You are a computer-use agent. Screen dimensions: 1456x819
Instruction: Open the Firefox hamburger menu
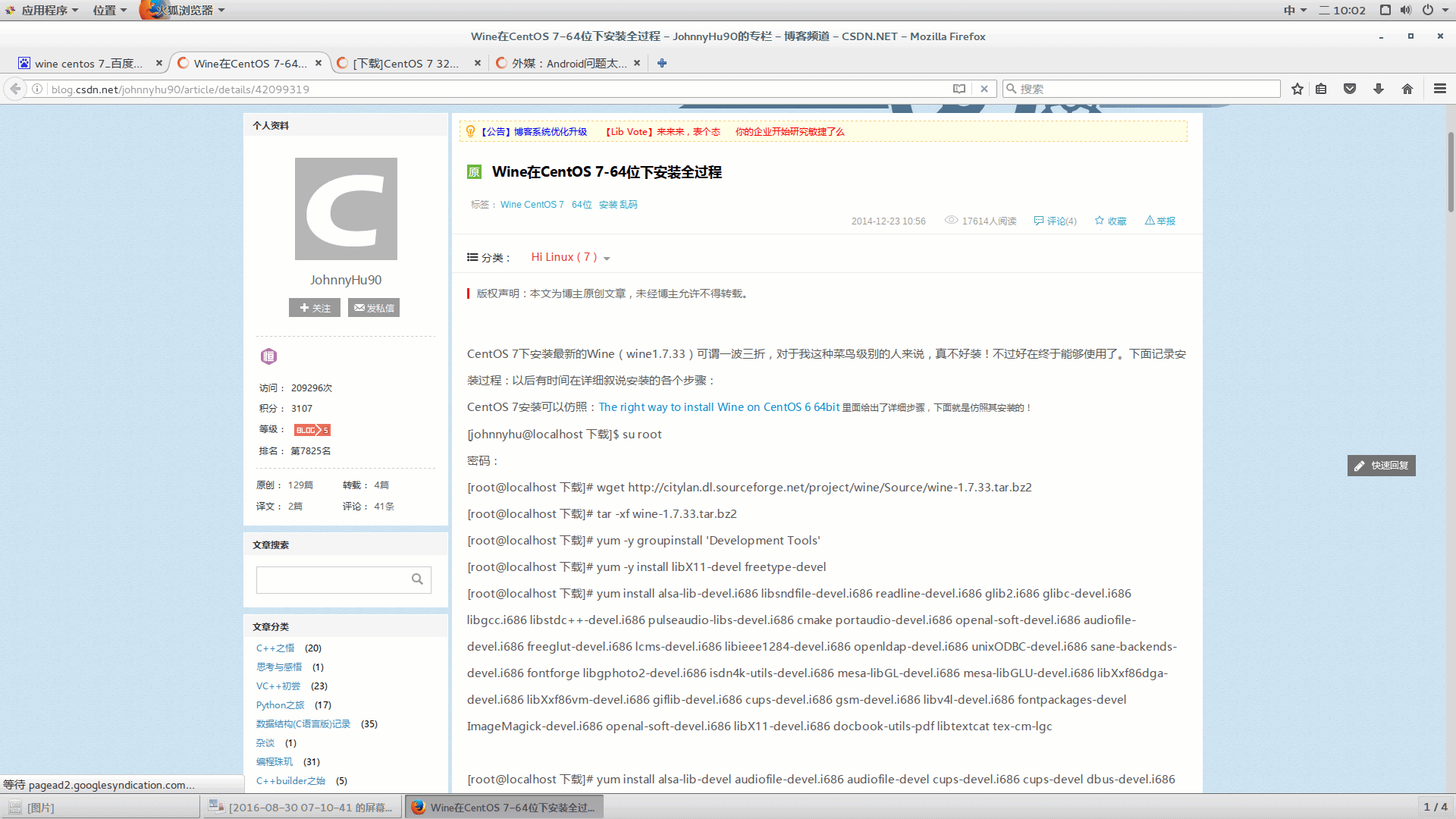pyautogui.click(x=1440, y=89)
